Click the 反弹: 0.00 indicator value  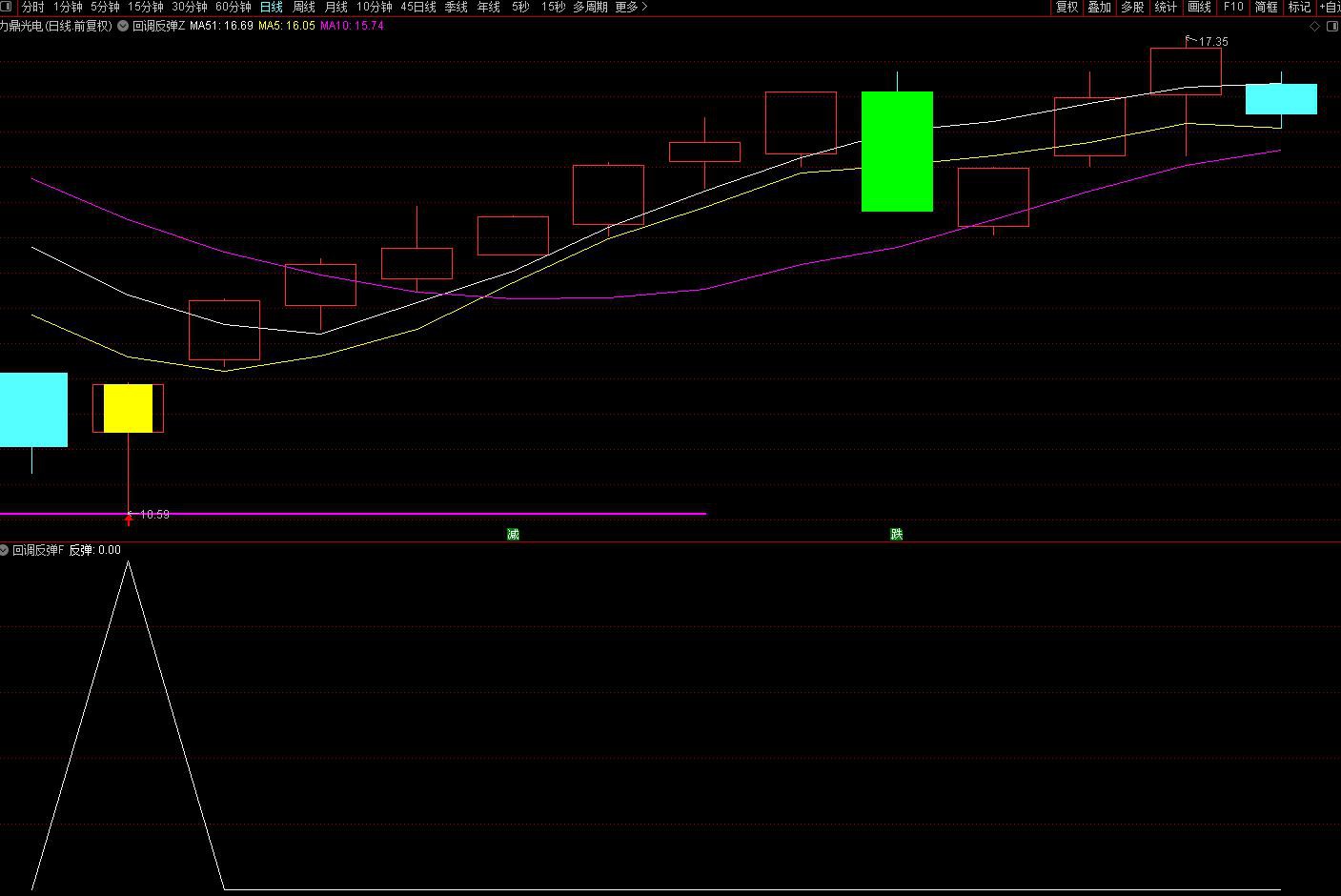point(94,550)
